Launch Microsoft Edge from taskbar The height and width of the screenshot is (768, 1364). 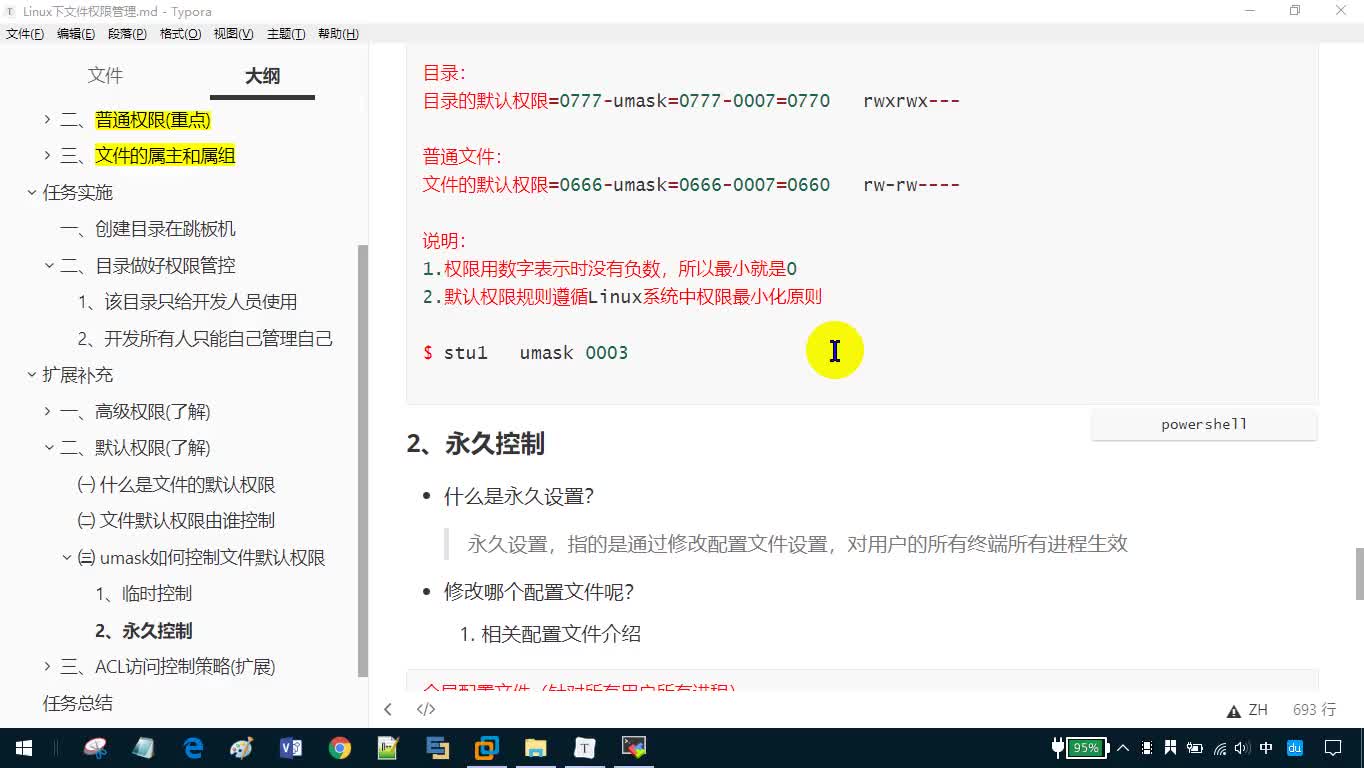click(x=193, y=748)
